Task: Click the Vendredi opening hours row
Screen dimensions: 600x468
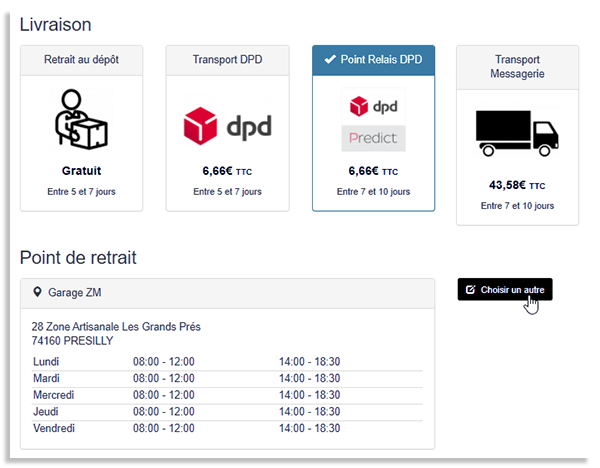Action: click(227, 429)
